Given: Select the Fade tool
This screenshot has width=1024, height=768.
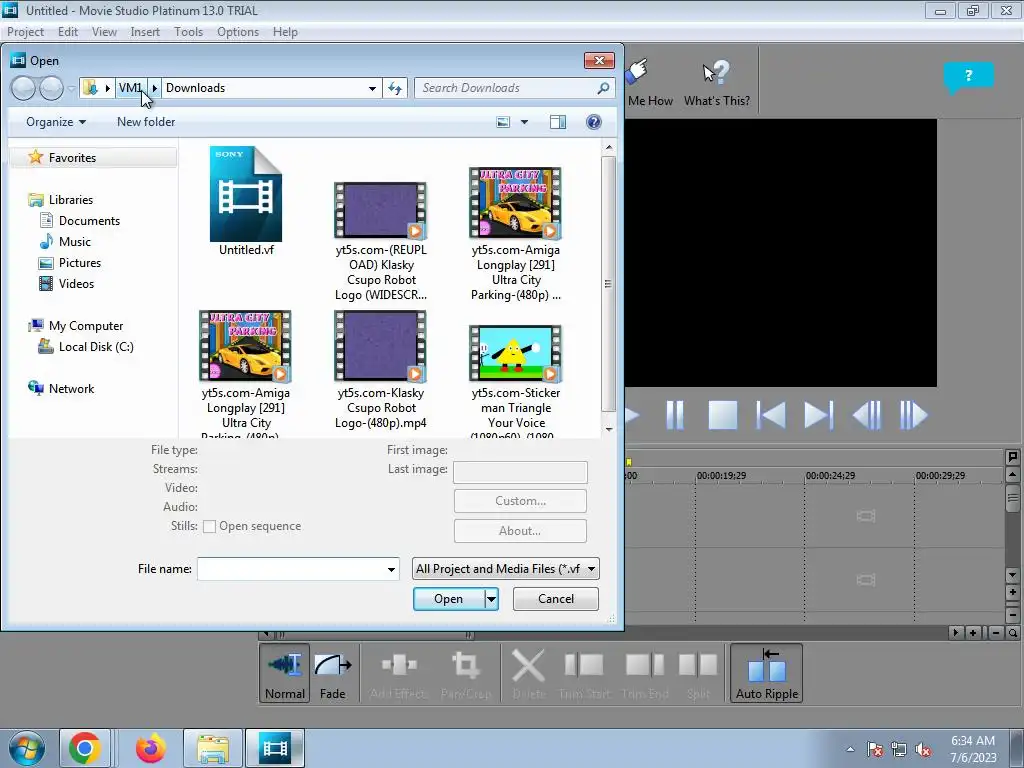Looking at the screenshot, I should click(332, 673).
